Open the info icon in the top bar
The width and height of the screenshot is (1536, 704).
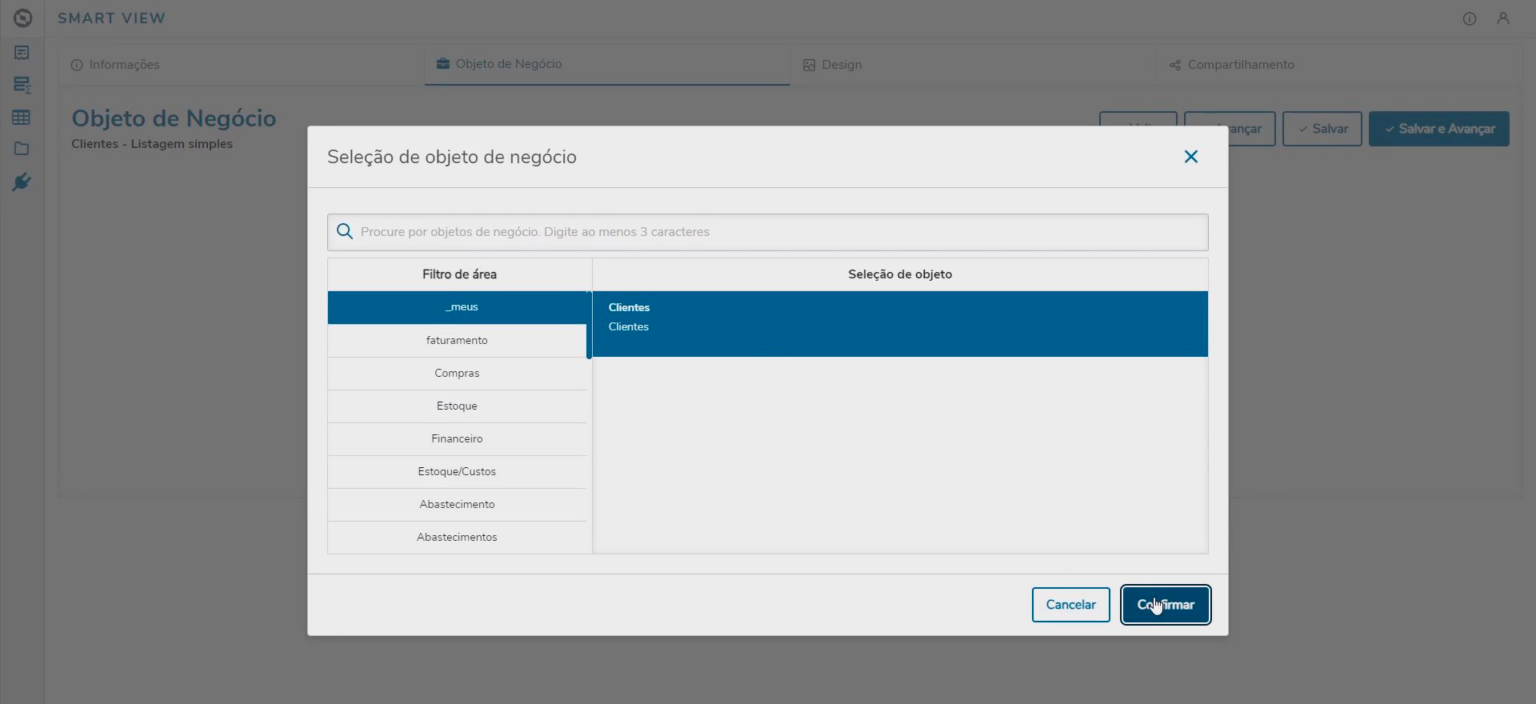click(x=1469, y=18)
